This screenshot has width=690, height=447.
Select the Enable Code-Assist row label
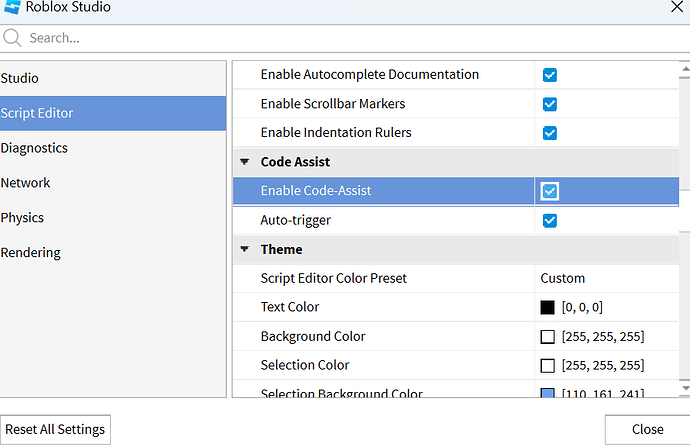(316, 191)
